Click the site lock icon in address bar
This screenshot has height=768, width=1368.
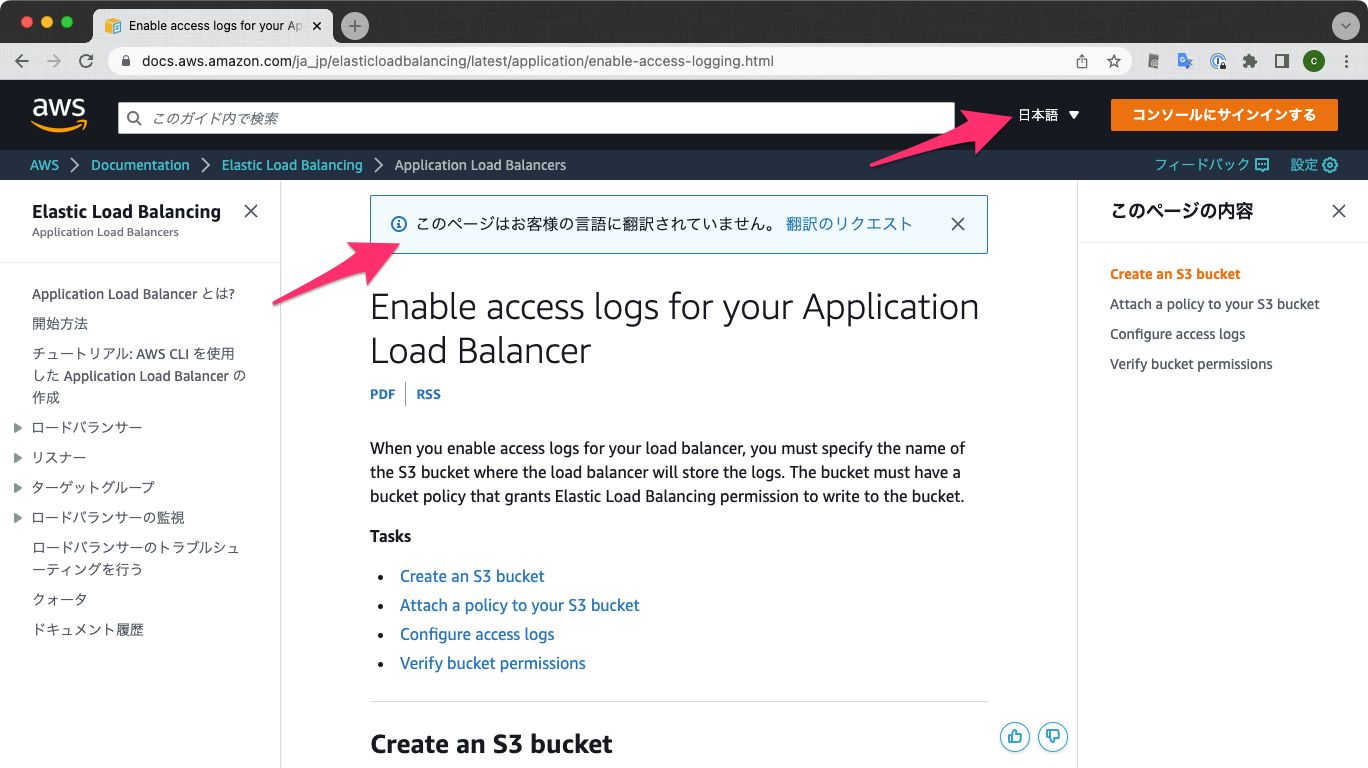(x=126, y=61)
